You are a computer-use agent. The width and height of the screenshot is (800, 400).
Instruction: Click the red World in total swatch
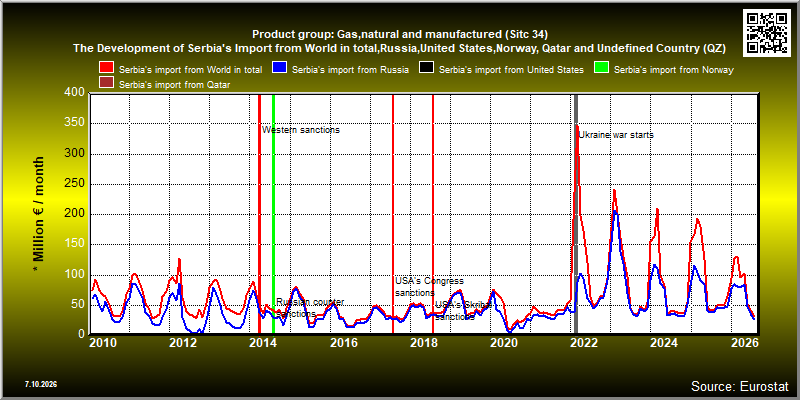106,68
